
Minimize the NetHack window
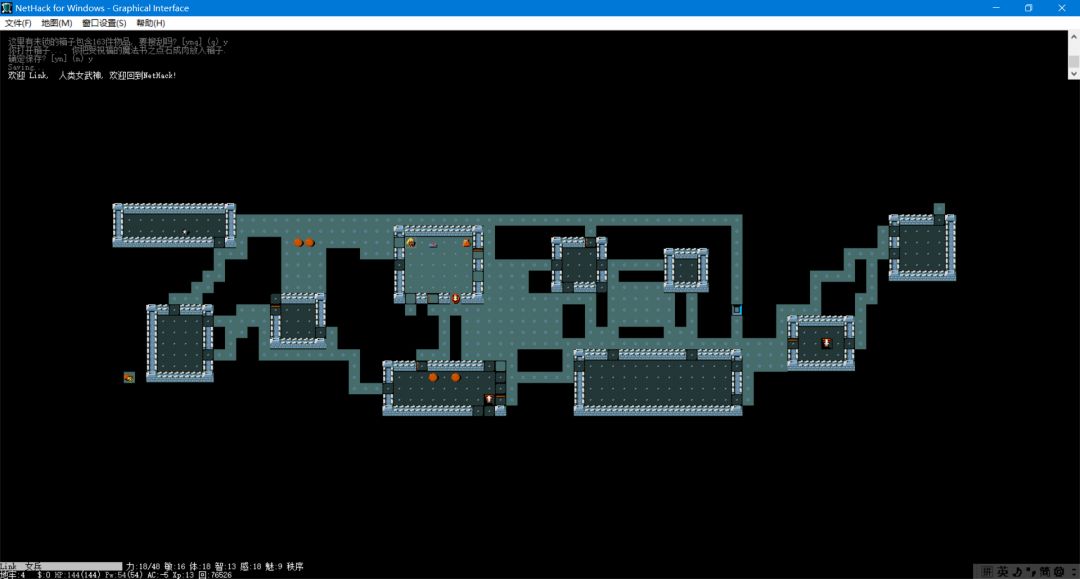pyautogui.click(x=996, y=8)
